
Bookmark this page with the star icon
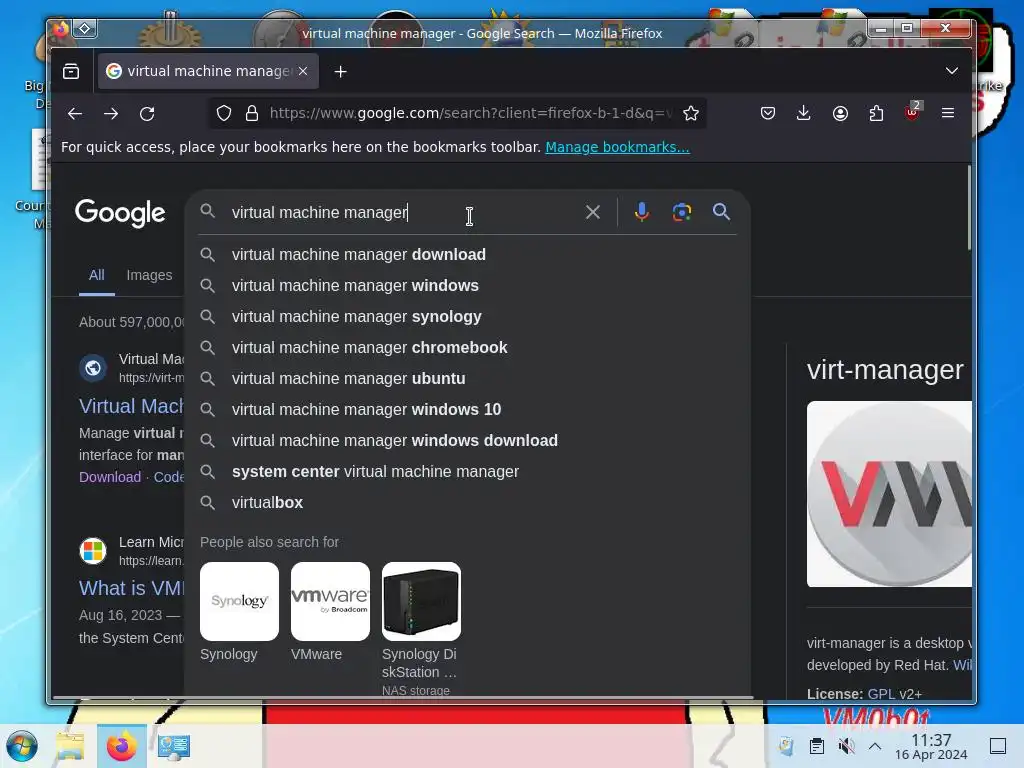(x=691, y=114)
